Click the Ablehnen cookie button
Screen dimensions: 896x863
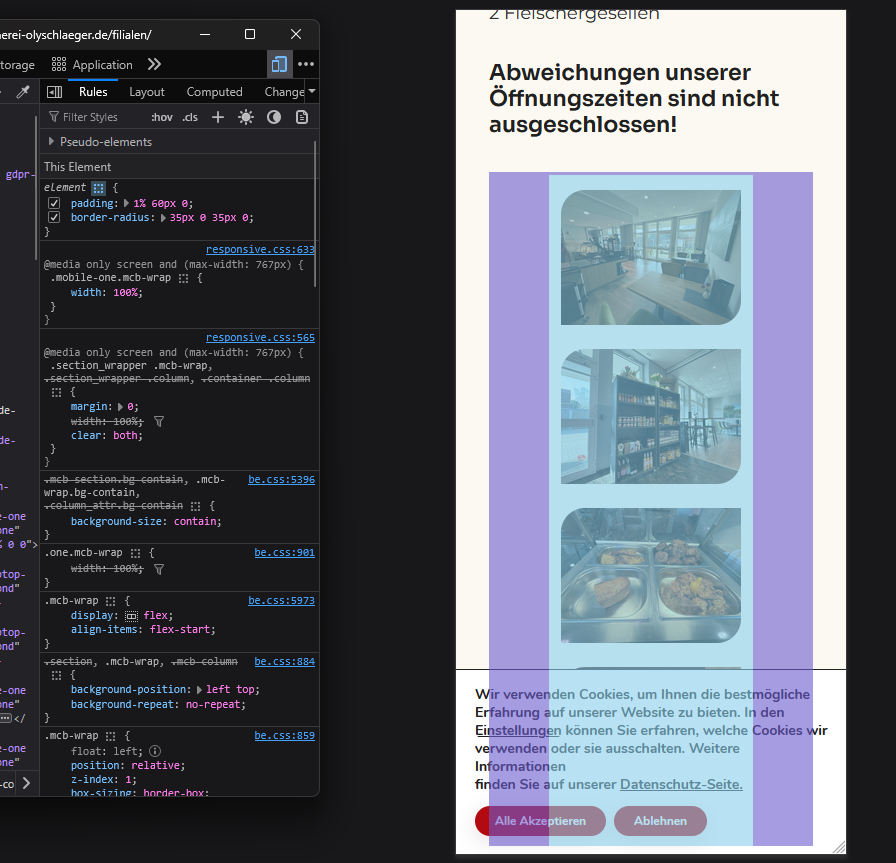pyautogui.click(x=660, y=821)
